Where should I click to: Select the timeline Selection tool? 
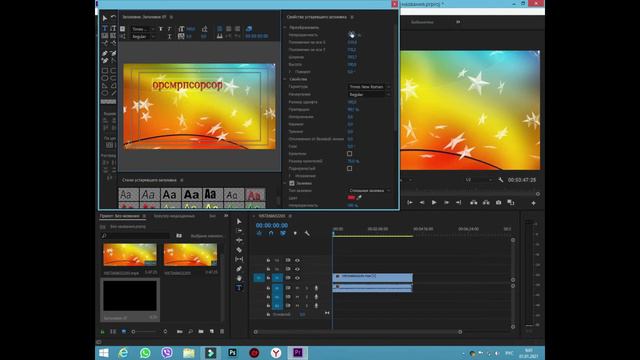click(239, 221)
